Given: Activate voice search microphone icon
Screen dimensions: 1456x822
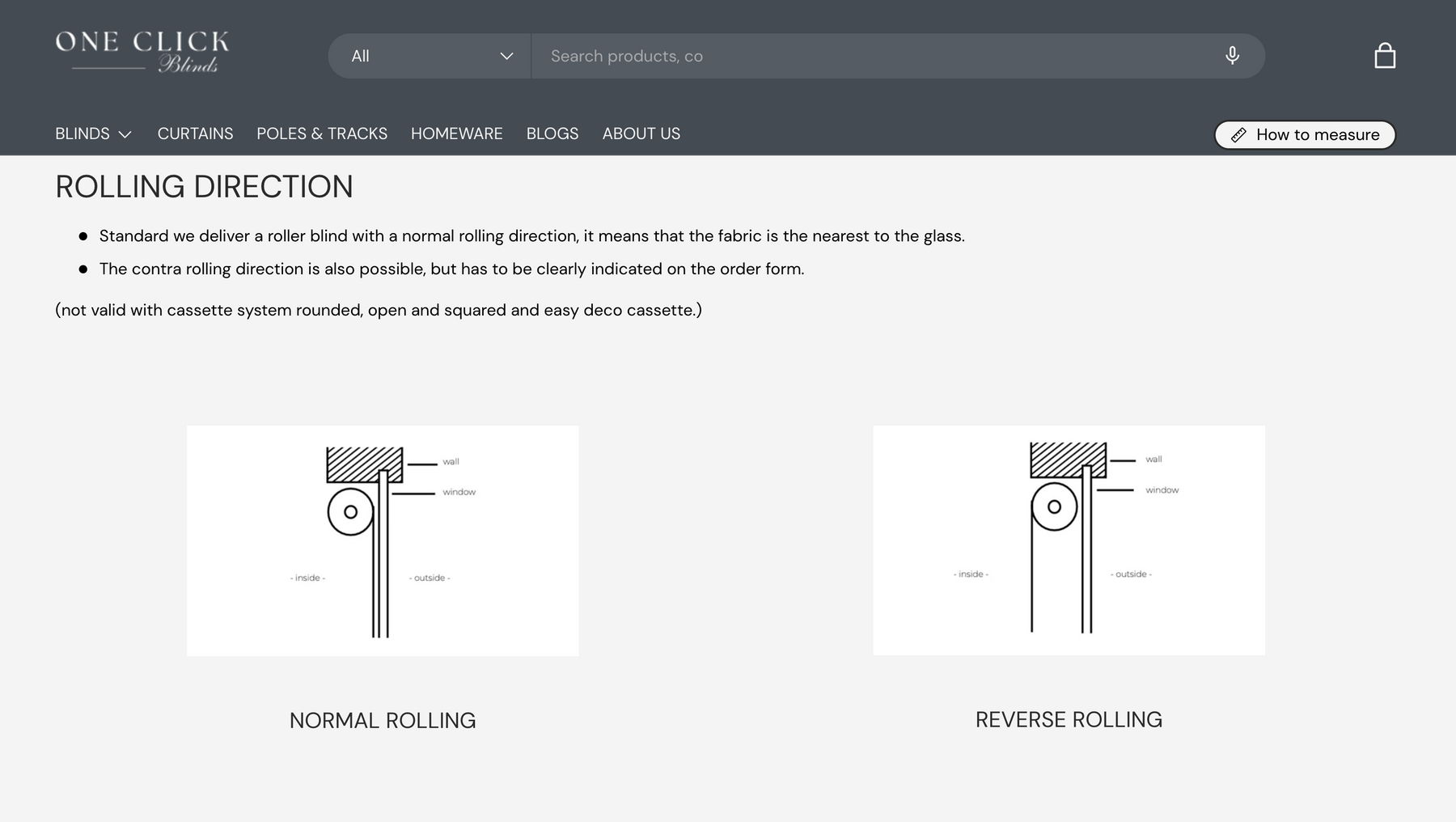Looking at the screenshot, I should (x=1232, y=55).
